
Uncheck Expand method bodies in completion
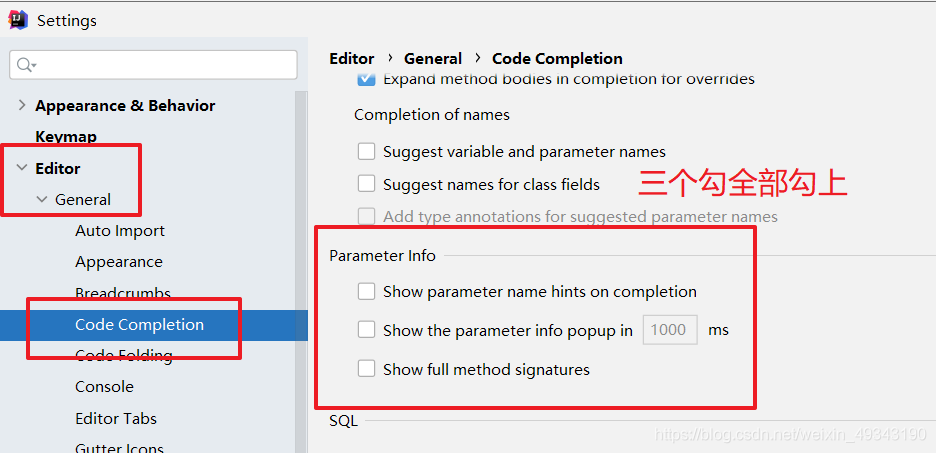click(366, 79)
